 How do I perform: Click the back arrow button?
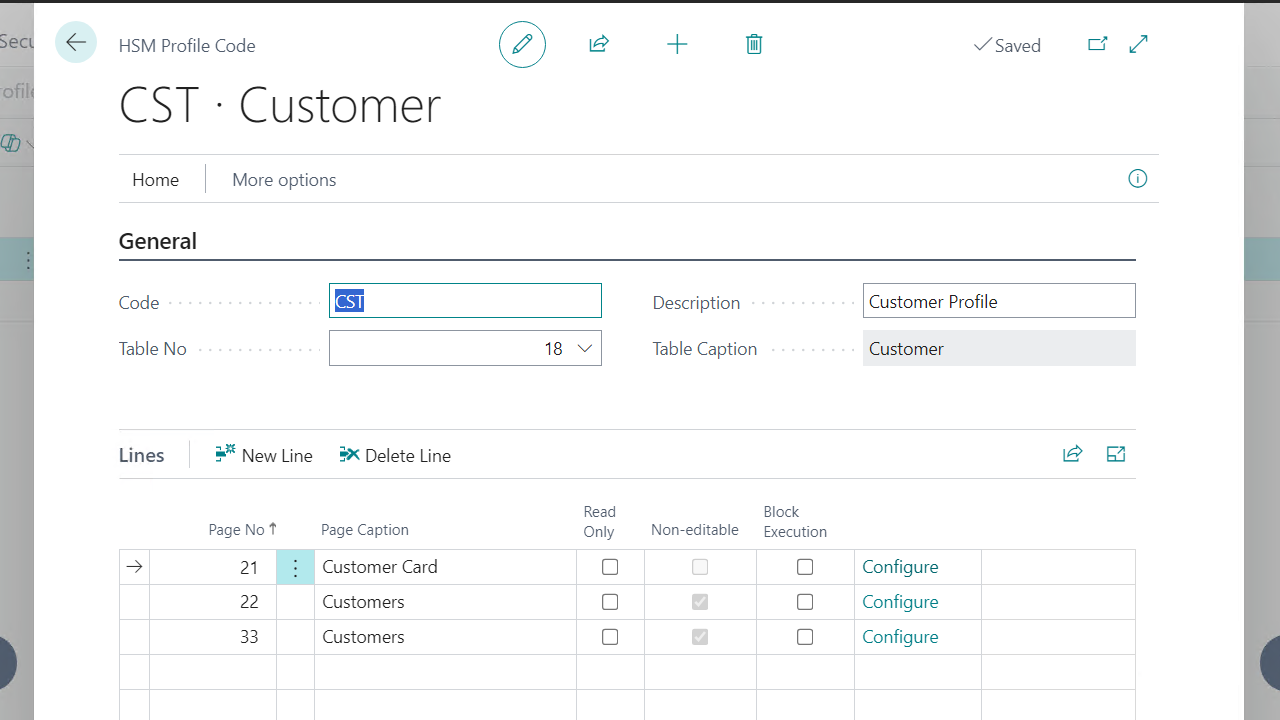coord(76,44)
